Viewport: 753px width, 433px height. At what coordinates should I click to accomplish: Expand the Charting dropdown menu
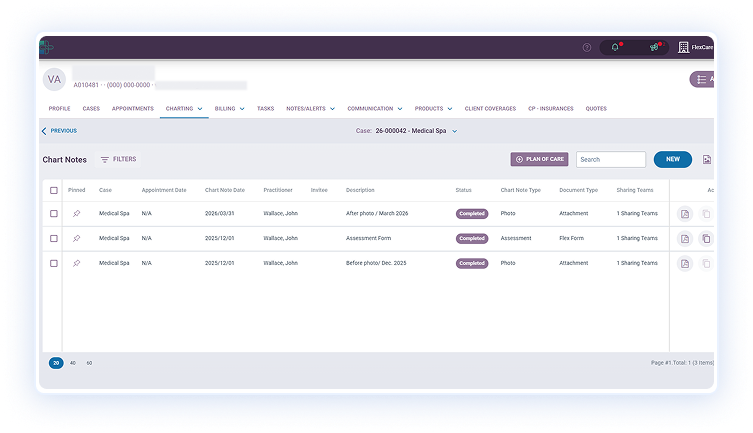(184, 108)
